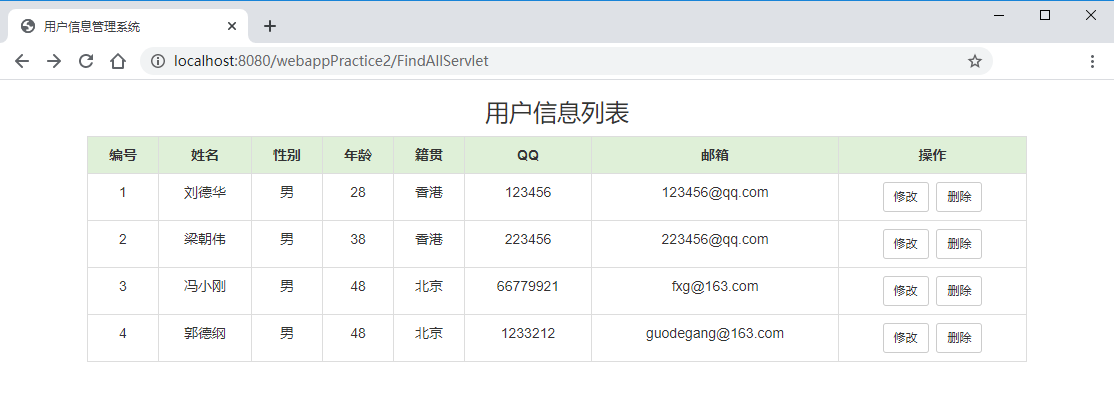
Task: Open a new tab with the plus icon
Action: click(269, 26)
